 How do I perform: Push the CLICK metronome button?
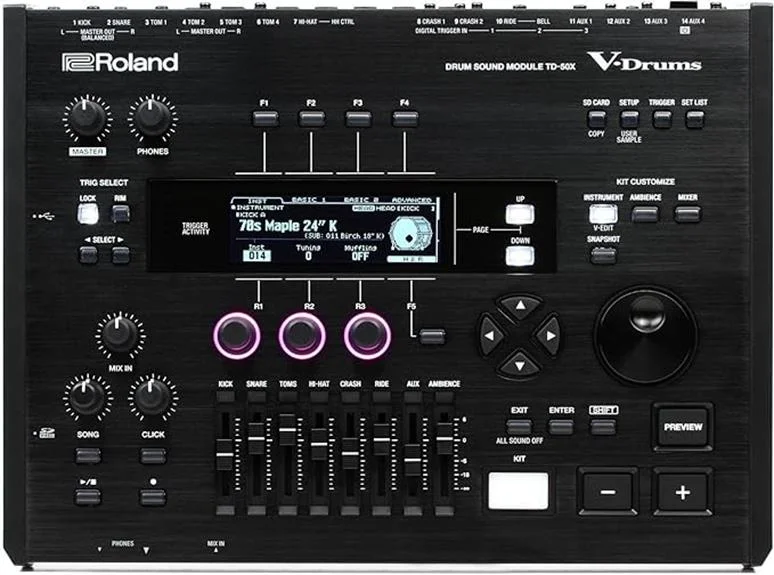point(153,456)
